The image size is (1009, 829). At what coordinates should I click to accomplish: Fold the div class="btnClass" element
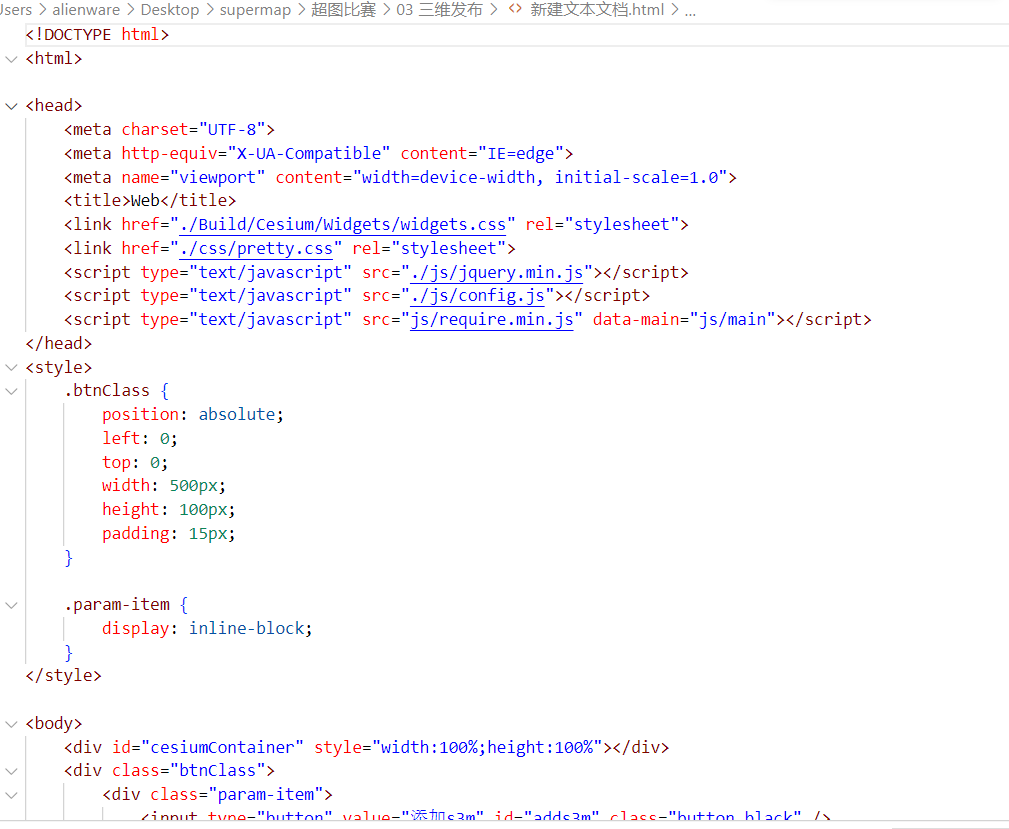coord(11,771)
